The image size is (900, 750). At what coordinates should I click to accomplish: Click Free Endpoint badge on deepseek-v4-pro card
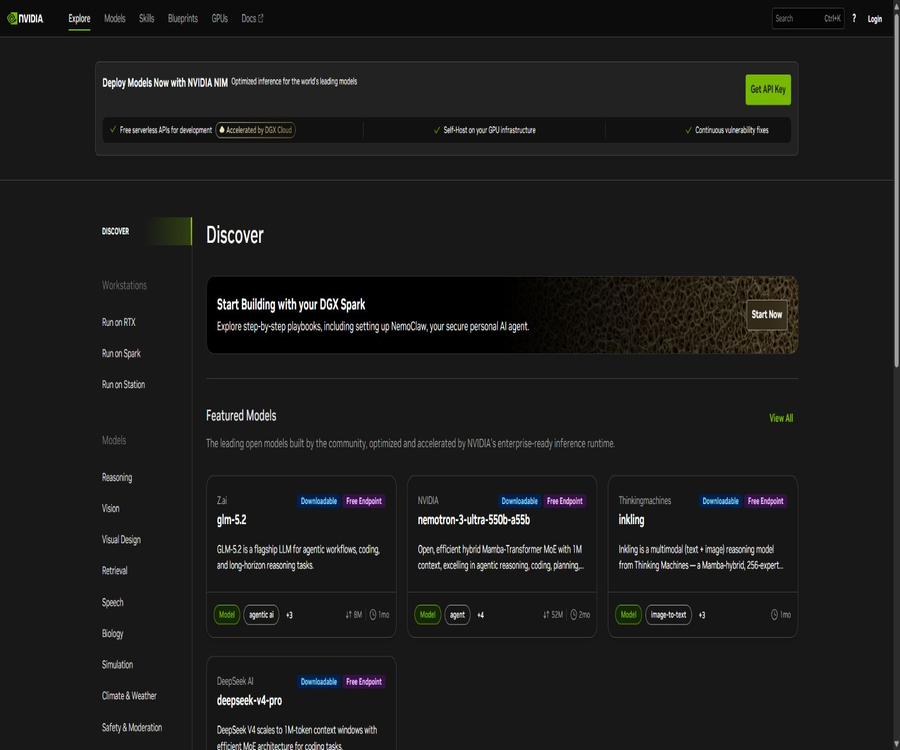point(364,682)
